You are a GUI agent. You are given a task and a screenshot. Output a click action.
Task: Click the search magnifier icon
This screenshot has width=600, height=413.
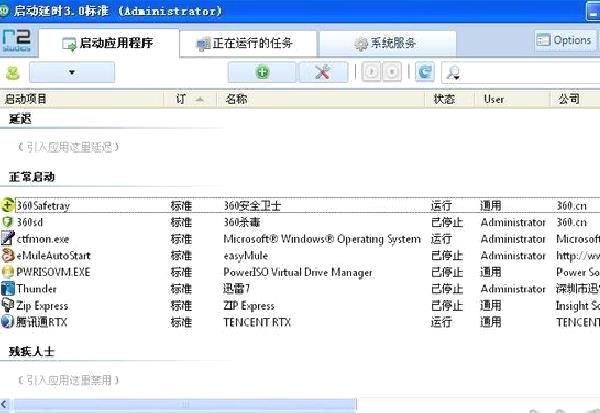tap(453, 73)
